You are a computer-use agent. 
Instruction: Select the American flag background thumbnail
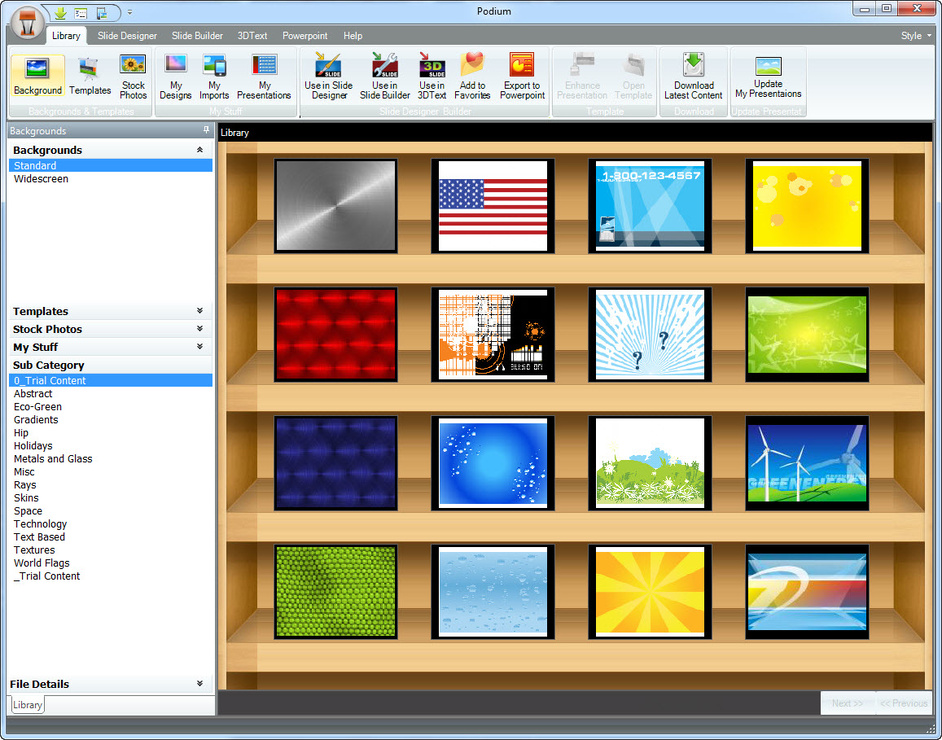[493, 204]
